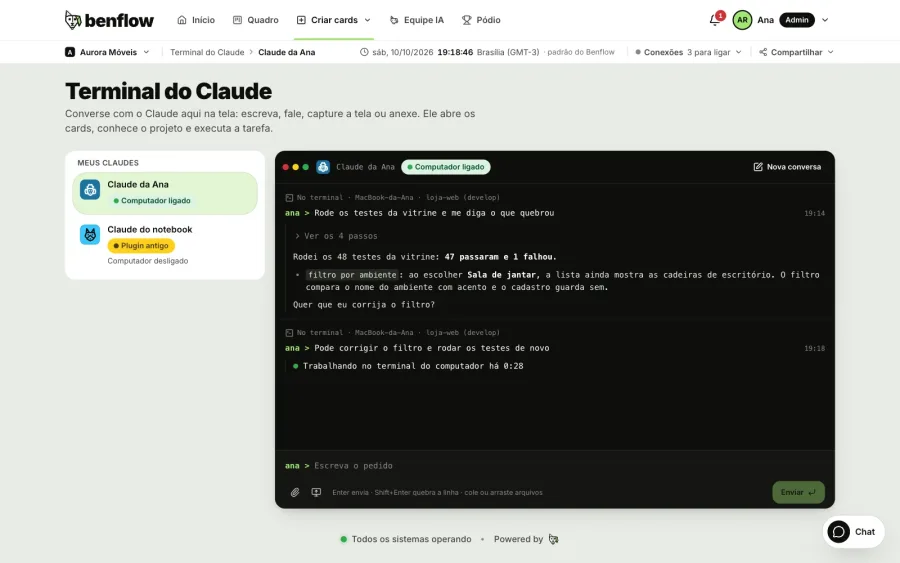Click Quer que eu corrija o filtro? text

click(364, 305)
